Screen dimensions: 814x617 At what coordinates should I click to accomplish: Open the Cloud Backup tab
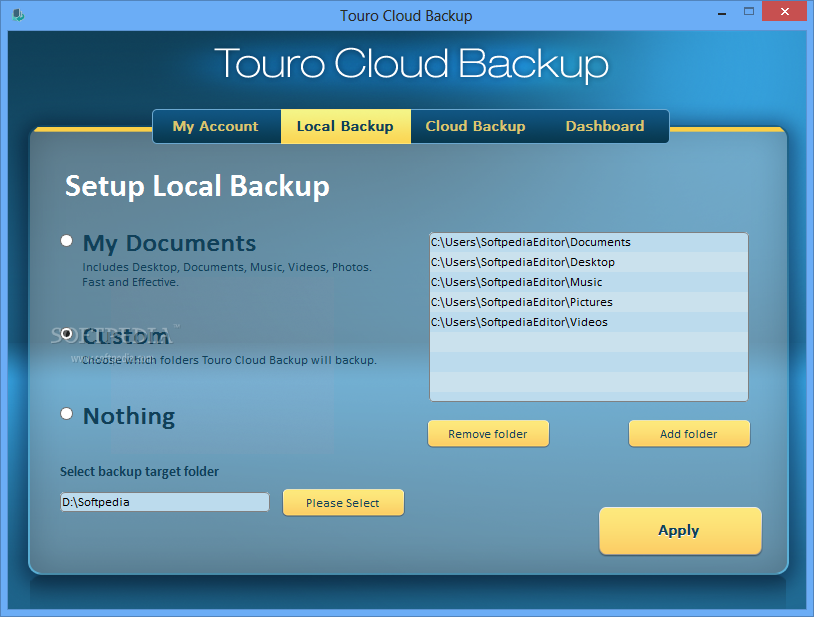click(x=475, y=126)
